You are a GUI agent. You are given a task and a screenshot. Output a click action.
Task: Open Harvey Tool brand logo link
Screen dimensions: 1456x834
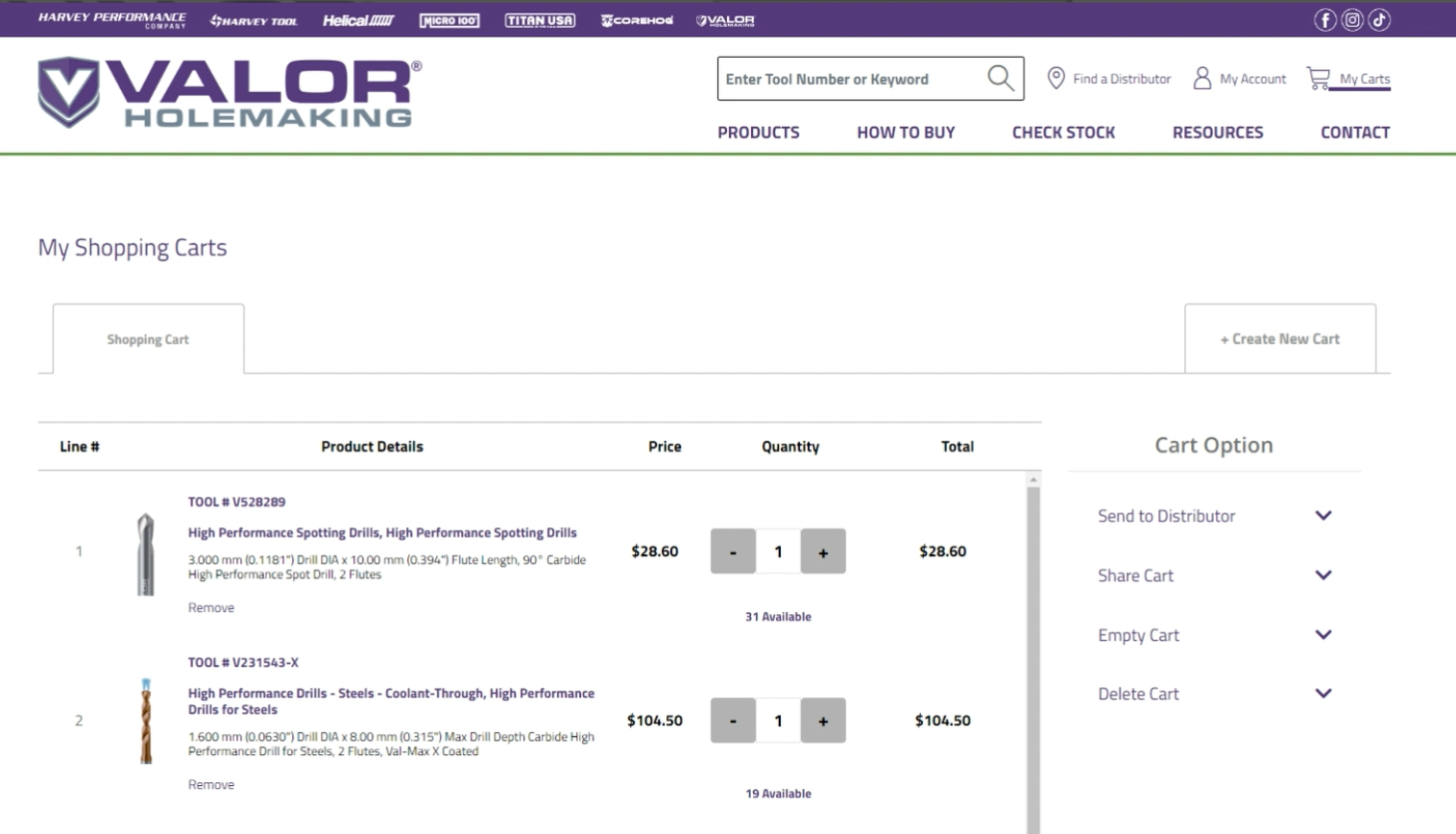tap(254, 20)
